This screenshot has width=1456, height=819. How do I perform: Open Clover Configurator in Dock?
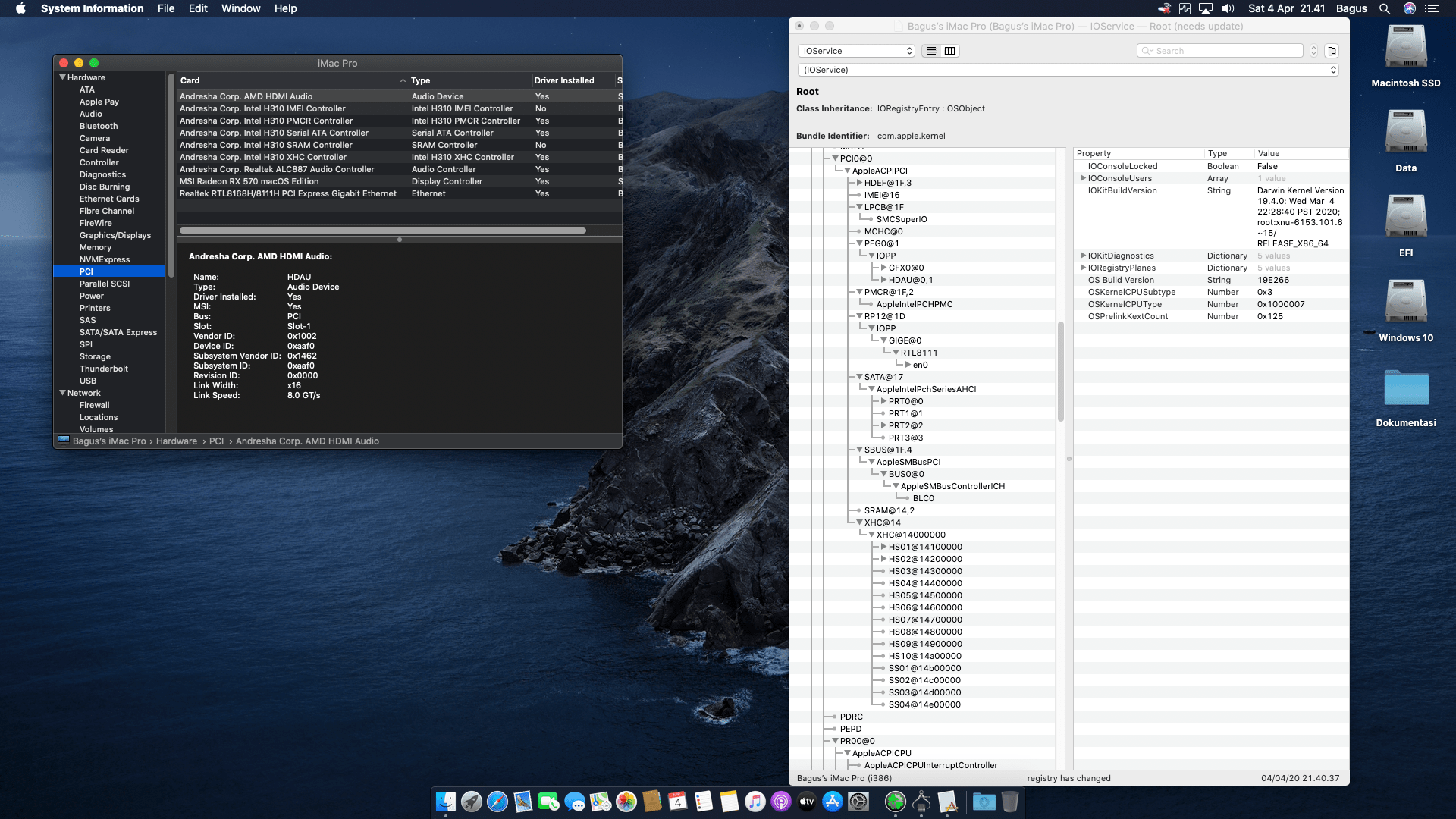[896, 802]
